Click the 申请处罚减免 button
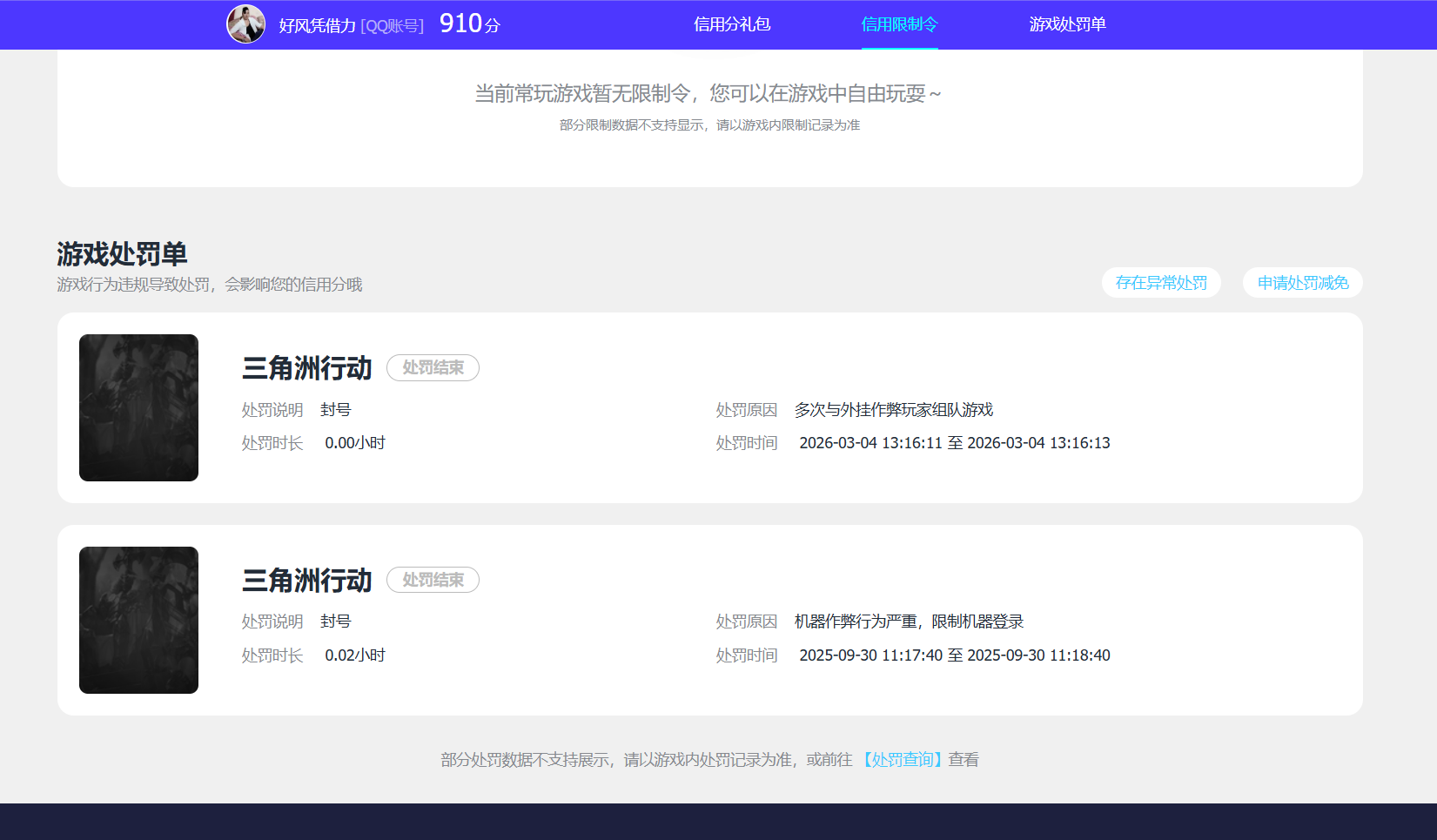Screen dimensions: 1437x840 tap(1303, 283)
